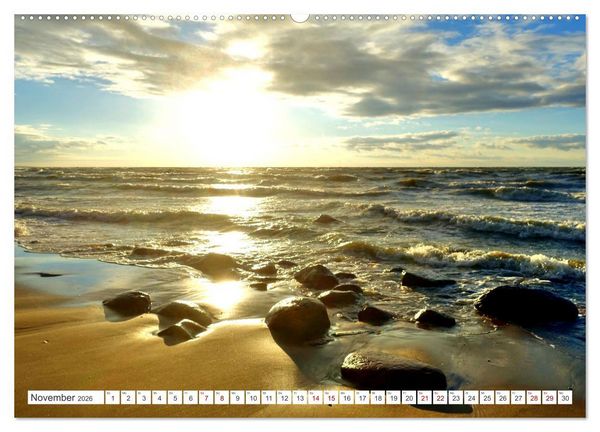
Task: Select day 24 date cell
Action: pyautogui.click(x=471, y=398)
